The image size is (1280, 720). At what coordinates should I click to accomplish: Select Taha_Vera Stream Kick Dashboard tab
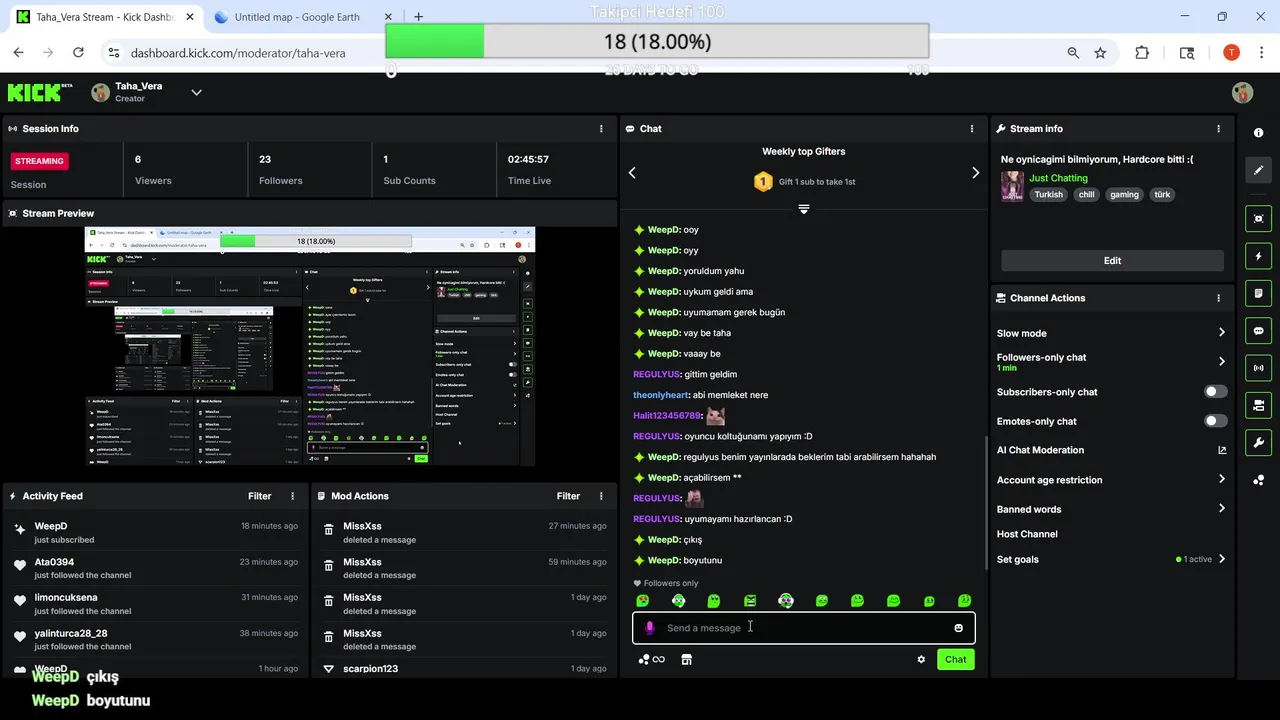(104, 17)
